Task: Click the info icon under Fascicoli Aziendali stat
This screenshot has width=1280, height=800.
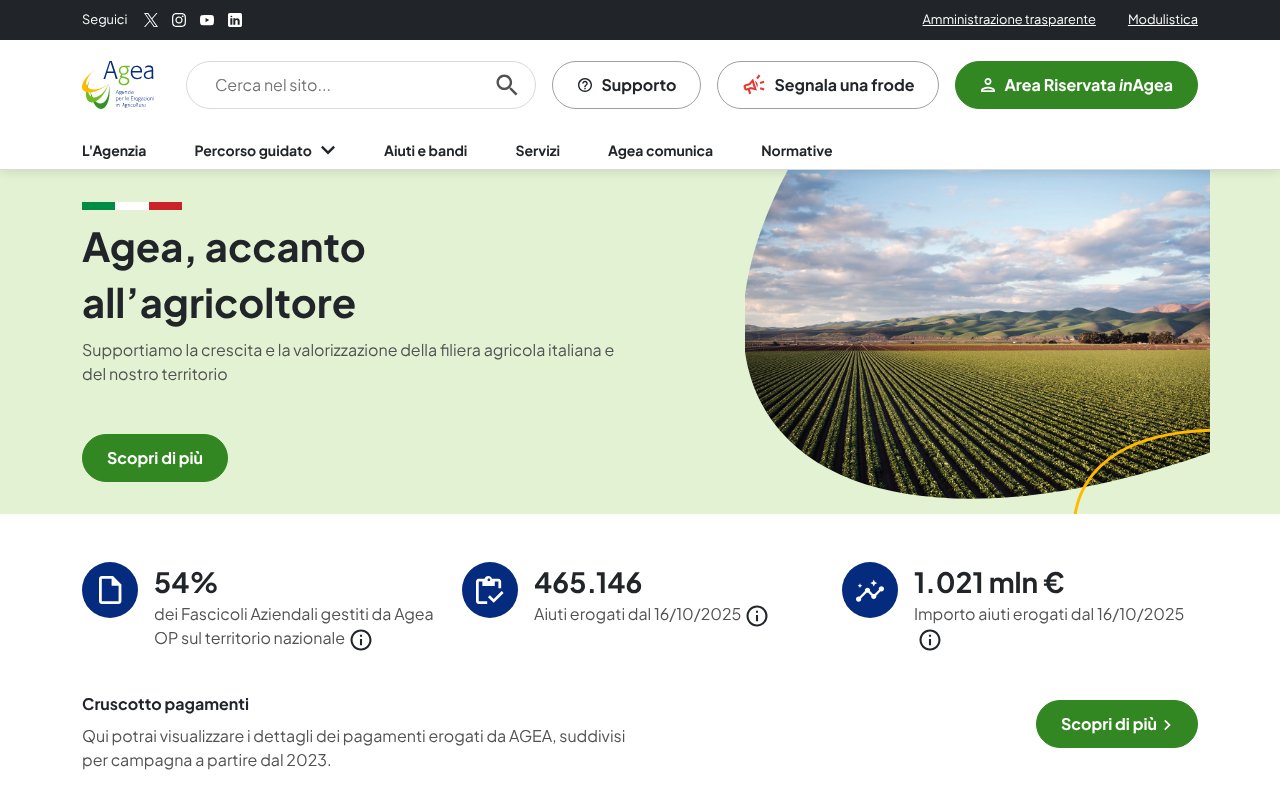Action: click(361, 640)
